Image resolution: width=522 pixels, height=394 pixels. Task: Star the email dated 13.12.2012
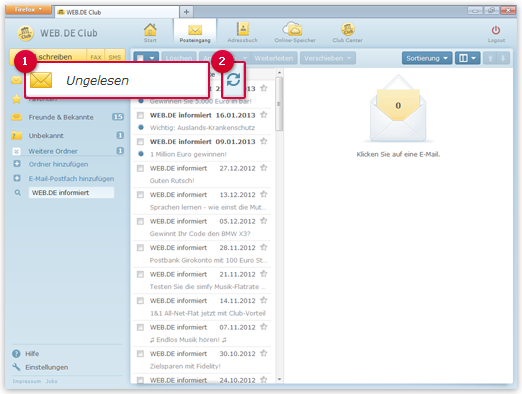pyautogui.click(x=264, y=194)
